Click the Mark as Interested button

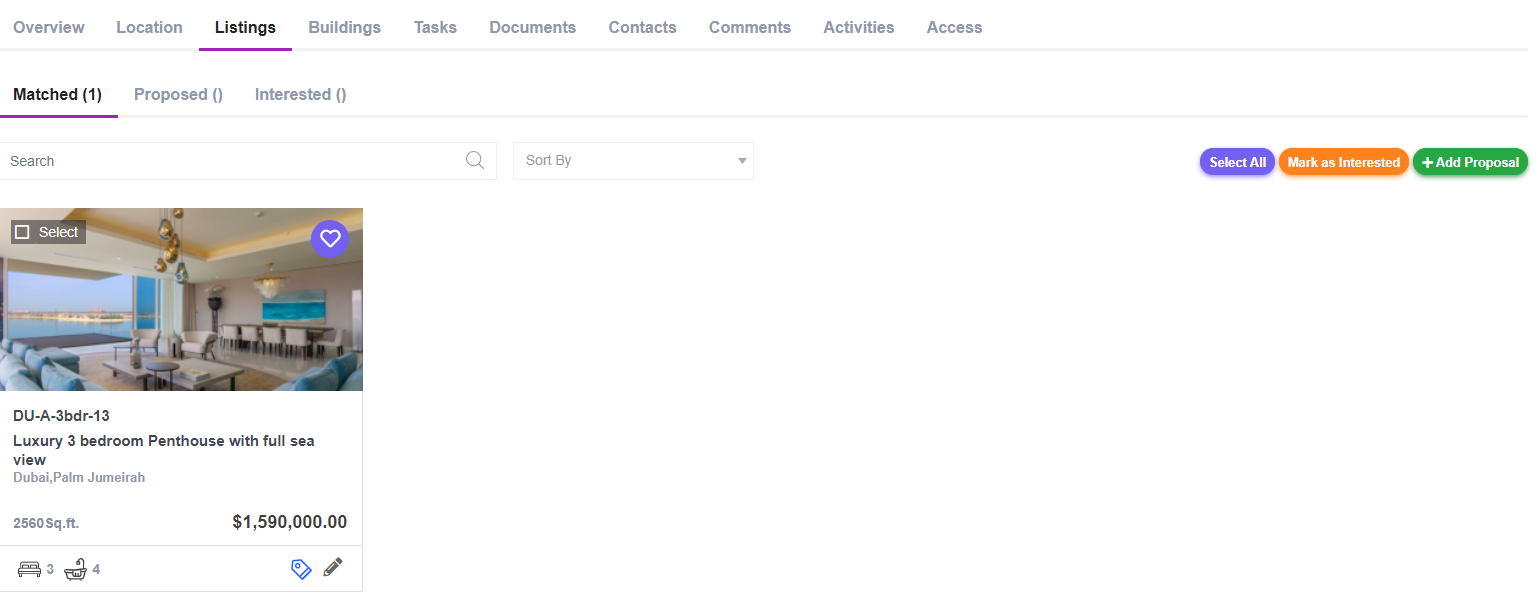(1343, 162)
